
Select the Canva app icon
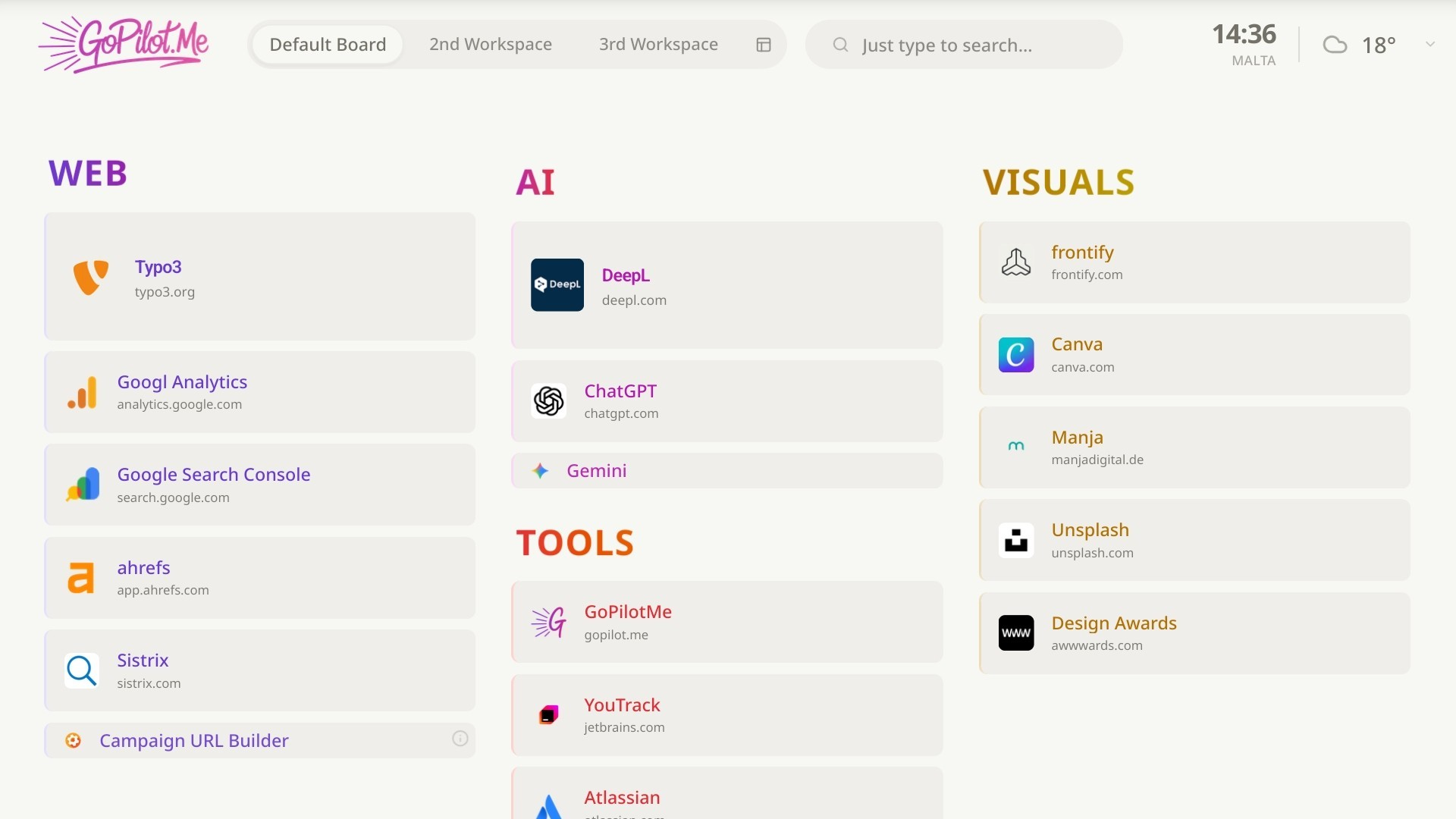[x=1015, y=354]
